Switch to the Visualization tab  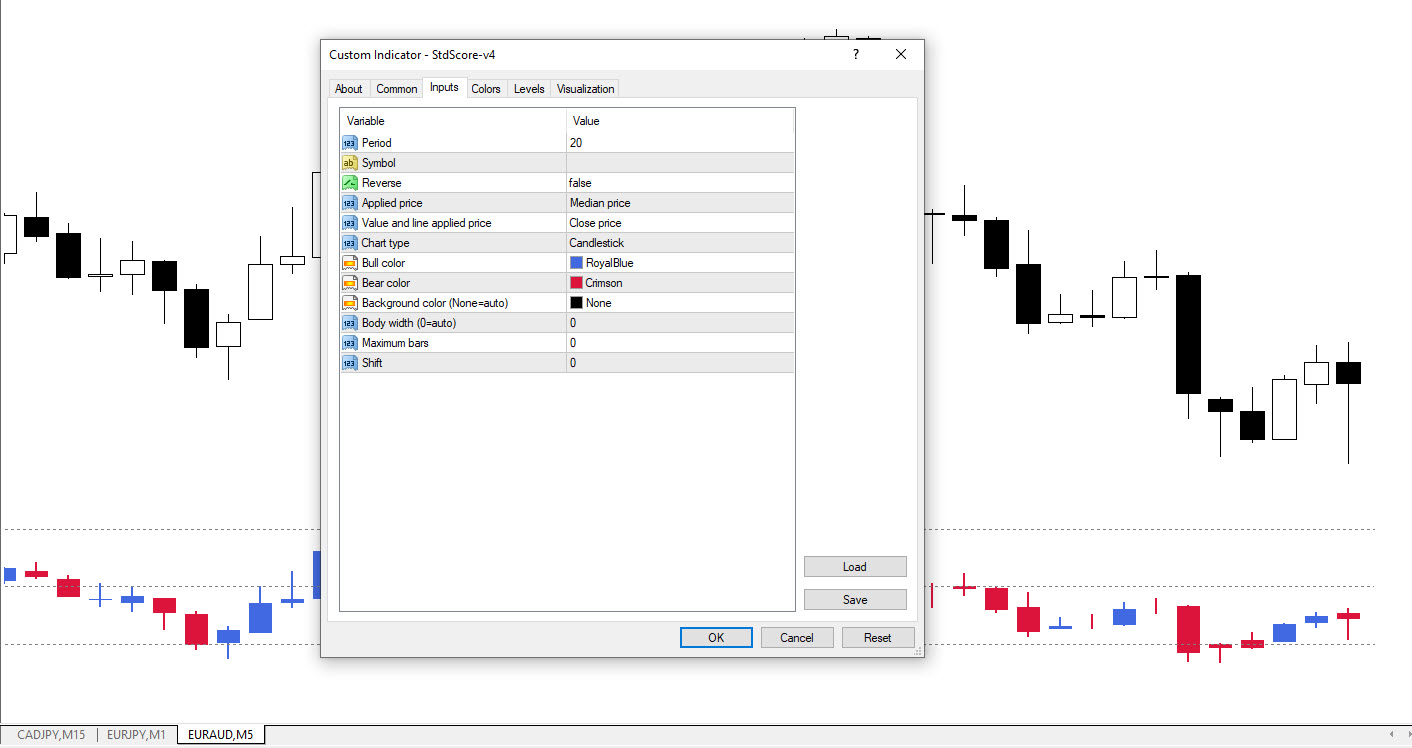coord(585,89)
